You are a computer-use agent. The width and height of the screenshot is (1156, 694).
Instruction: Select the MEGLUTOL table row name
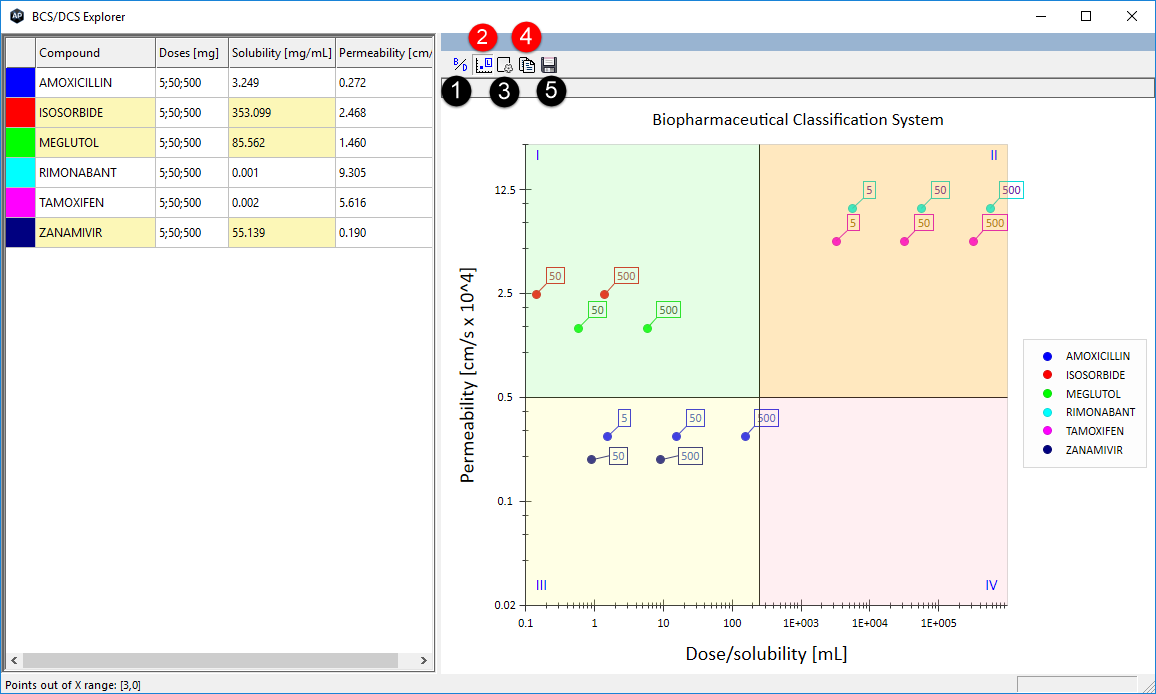(95, 142)
